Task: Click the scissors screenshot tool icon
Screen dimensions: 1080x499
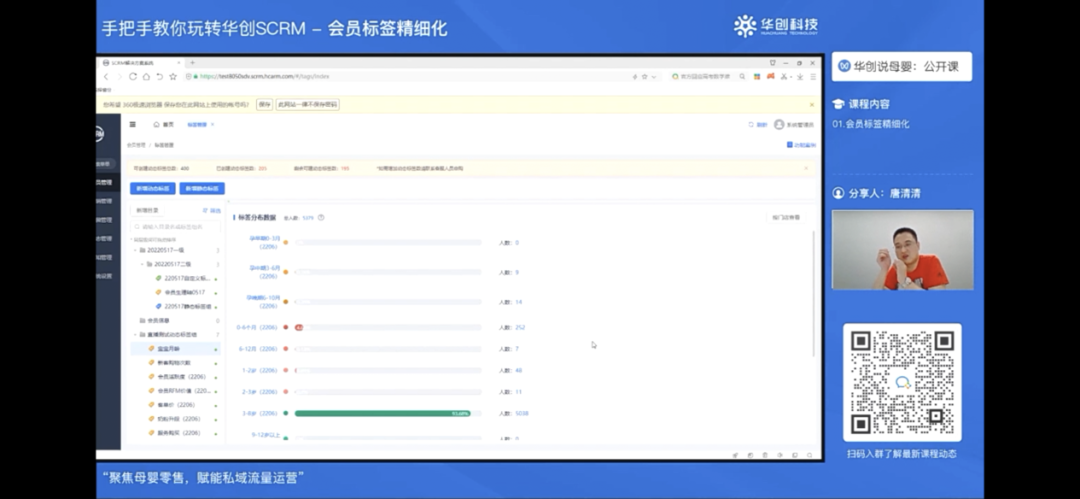Action: tap(785, 77)
